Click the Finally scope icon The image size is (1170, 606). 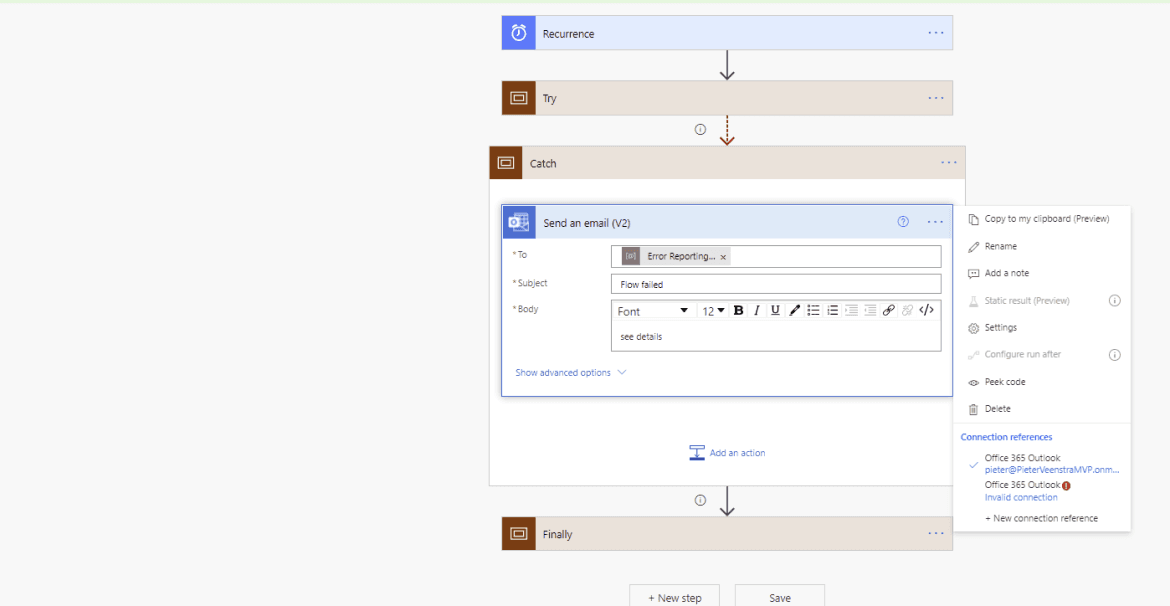pyautogui.click(x=519, y=534)
